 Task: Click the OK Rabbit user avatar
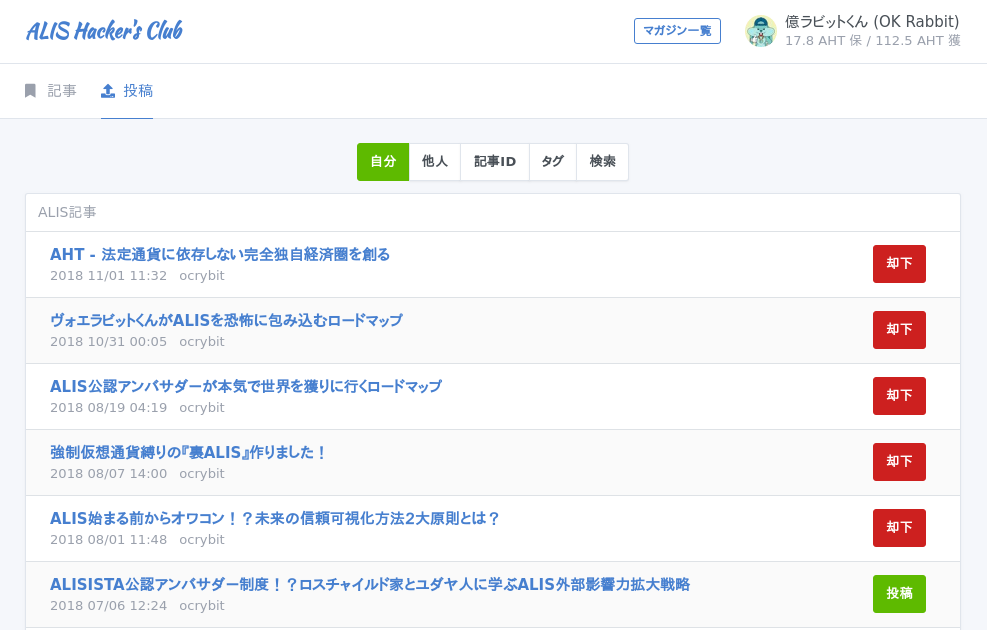coord(761,31)
